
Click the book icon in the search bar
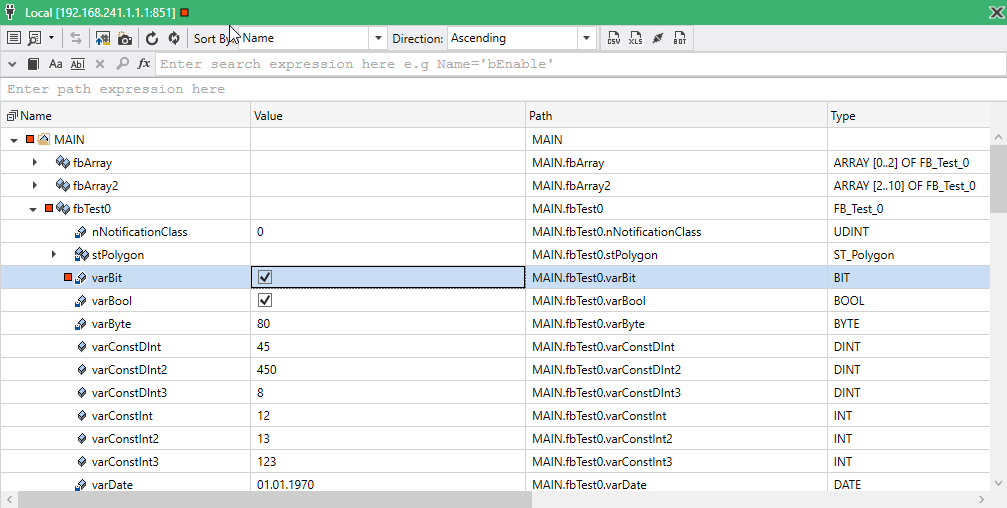33,64
